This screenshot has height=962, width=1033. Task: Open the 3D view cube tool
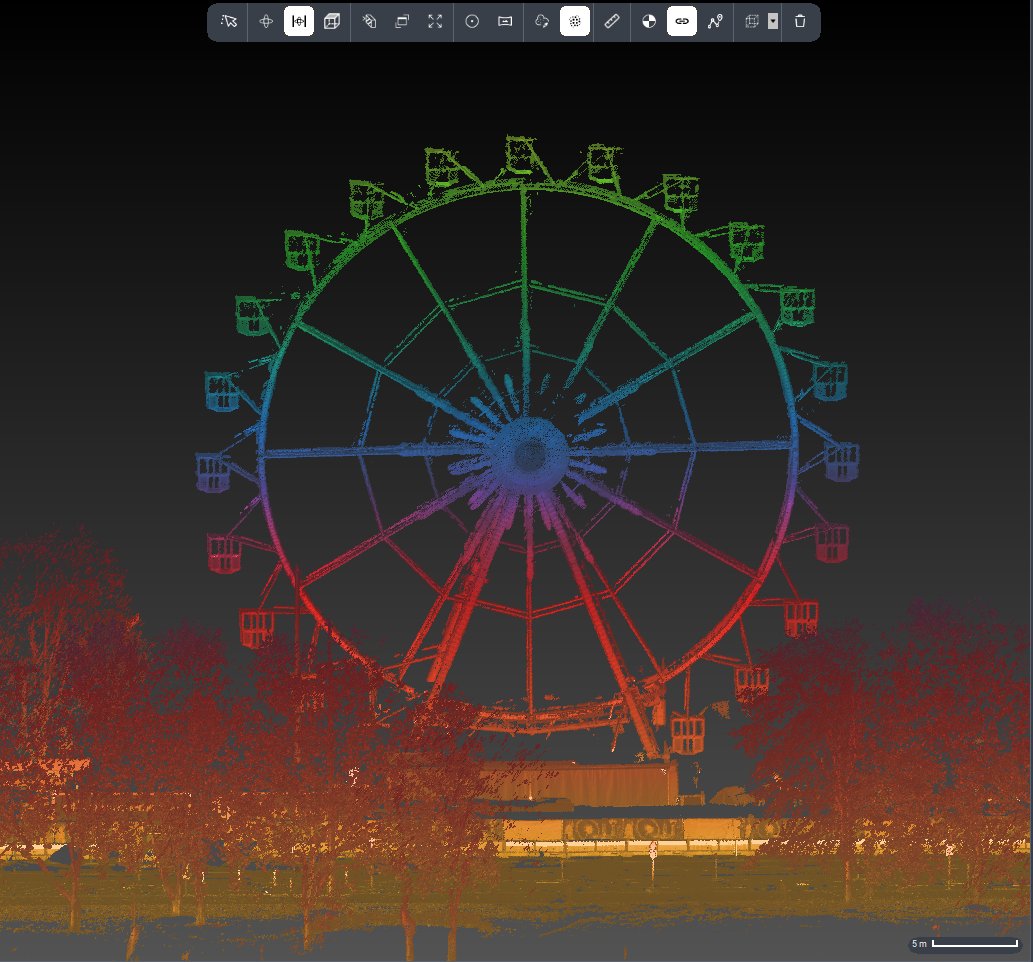tap(330, 21)
